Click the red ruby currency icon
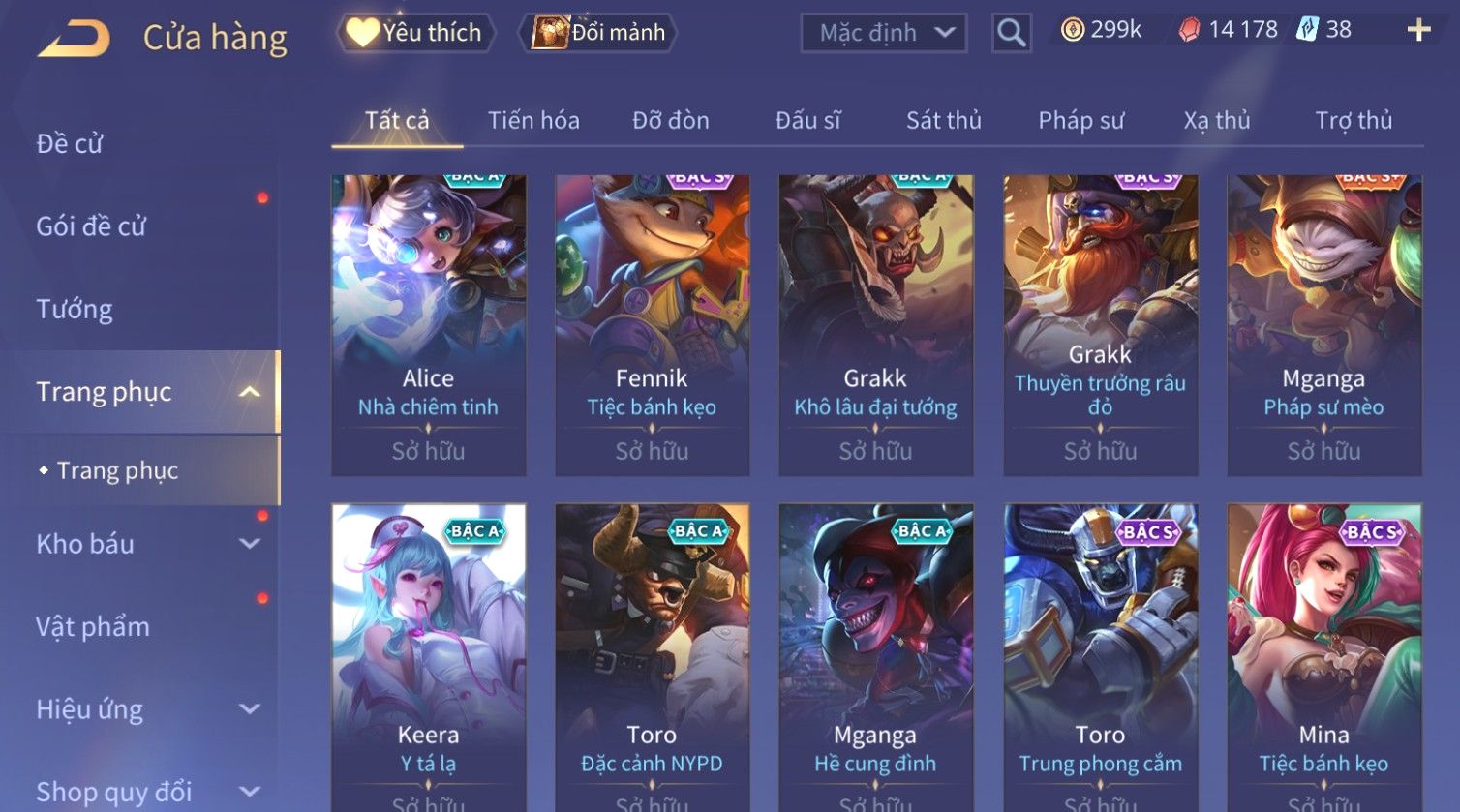Viewport: 1460px width, 812px height. [x=1189, y=31]
